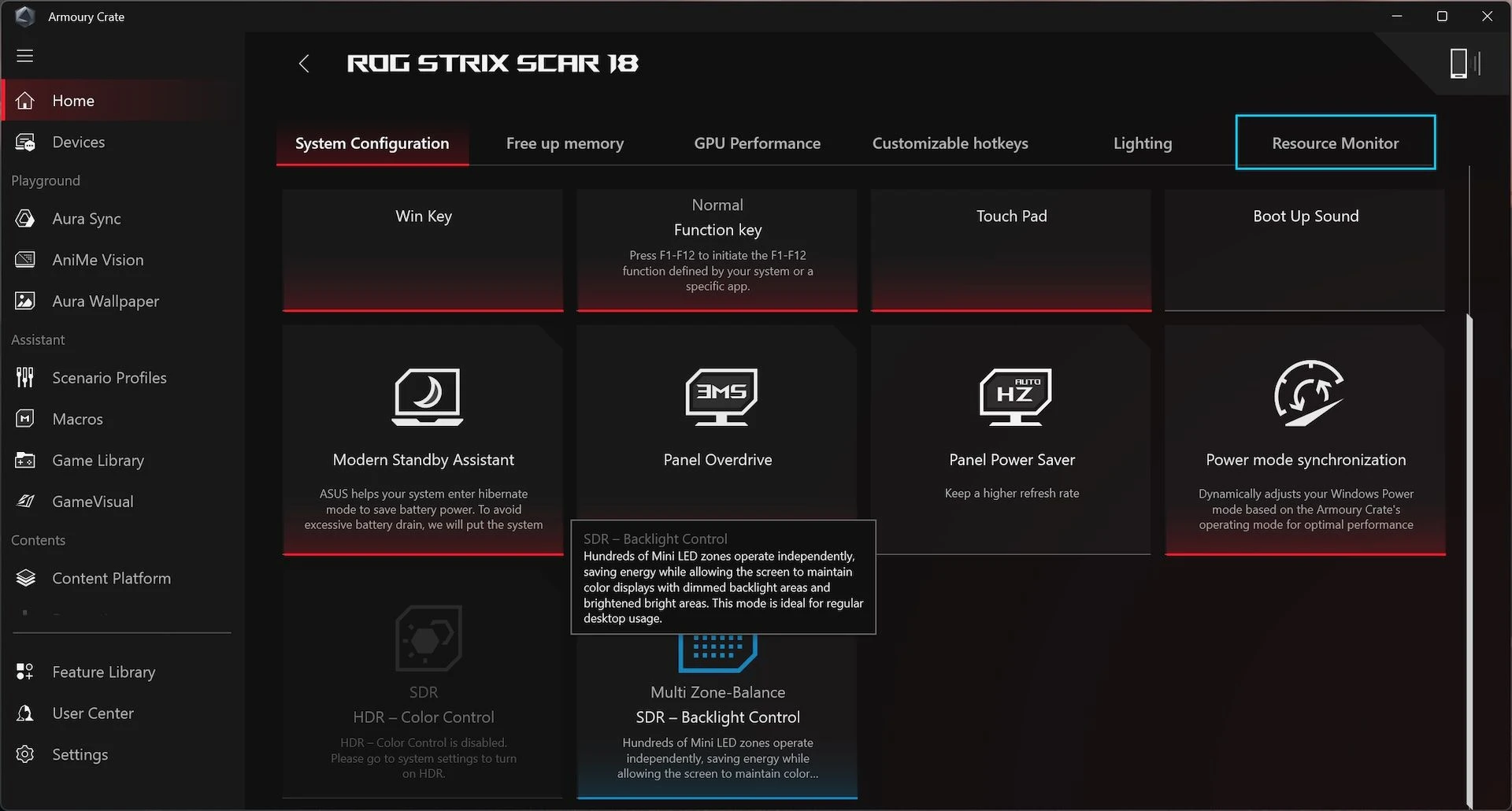Screen dimensions: 1512x811
Task: Click the SDR HDR Color Control tile
Action: click(x=423, y=683)
